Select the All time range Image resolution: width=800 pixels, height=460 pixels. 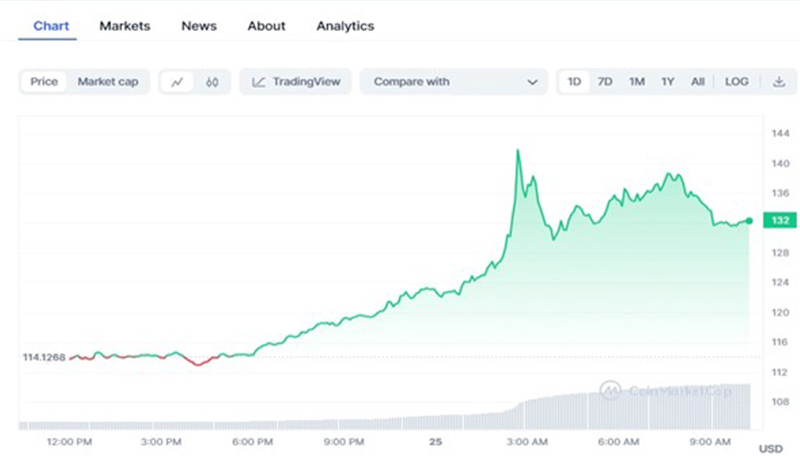pyautogui.click(x=697, y=82)
